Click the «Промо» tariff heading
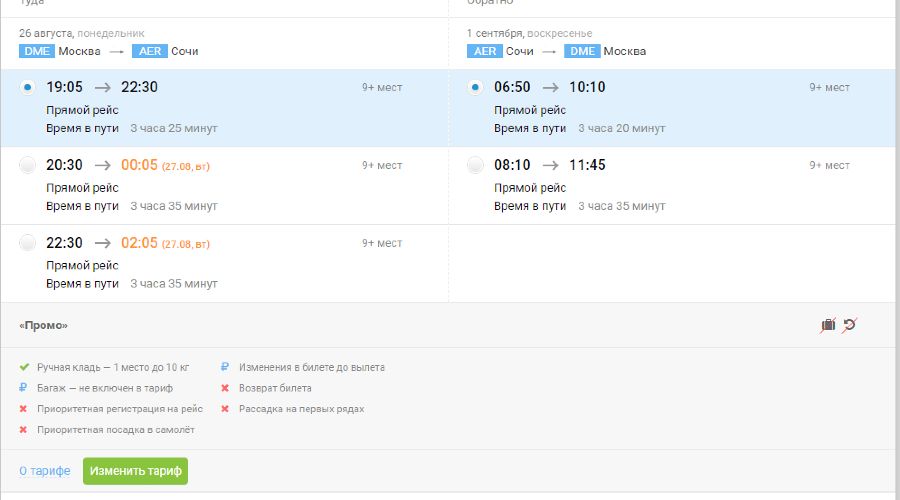This screenshot has height=500, width=900. point(43,326)
